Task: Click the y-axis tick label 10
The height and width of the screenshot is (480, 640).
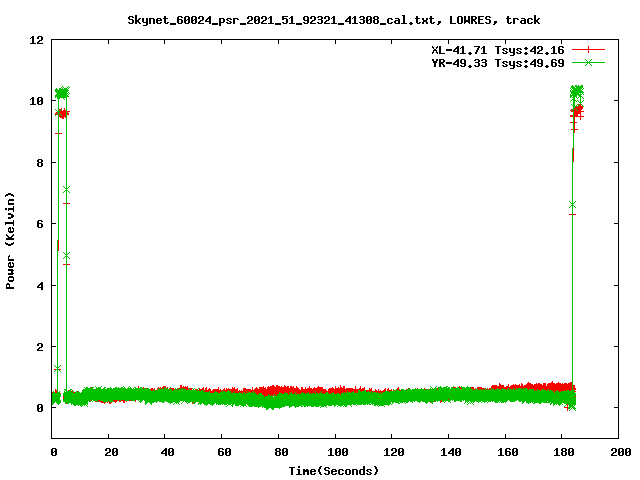Action: tap(36, 101)
